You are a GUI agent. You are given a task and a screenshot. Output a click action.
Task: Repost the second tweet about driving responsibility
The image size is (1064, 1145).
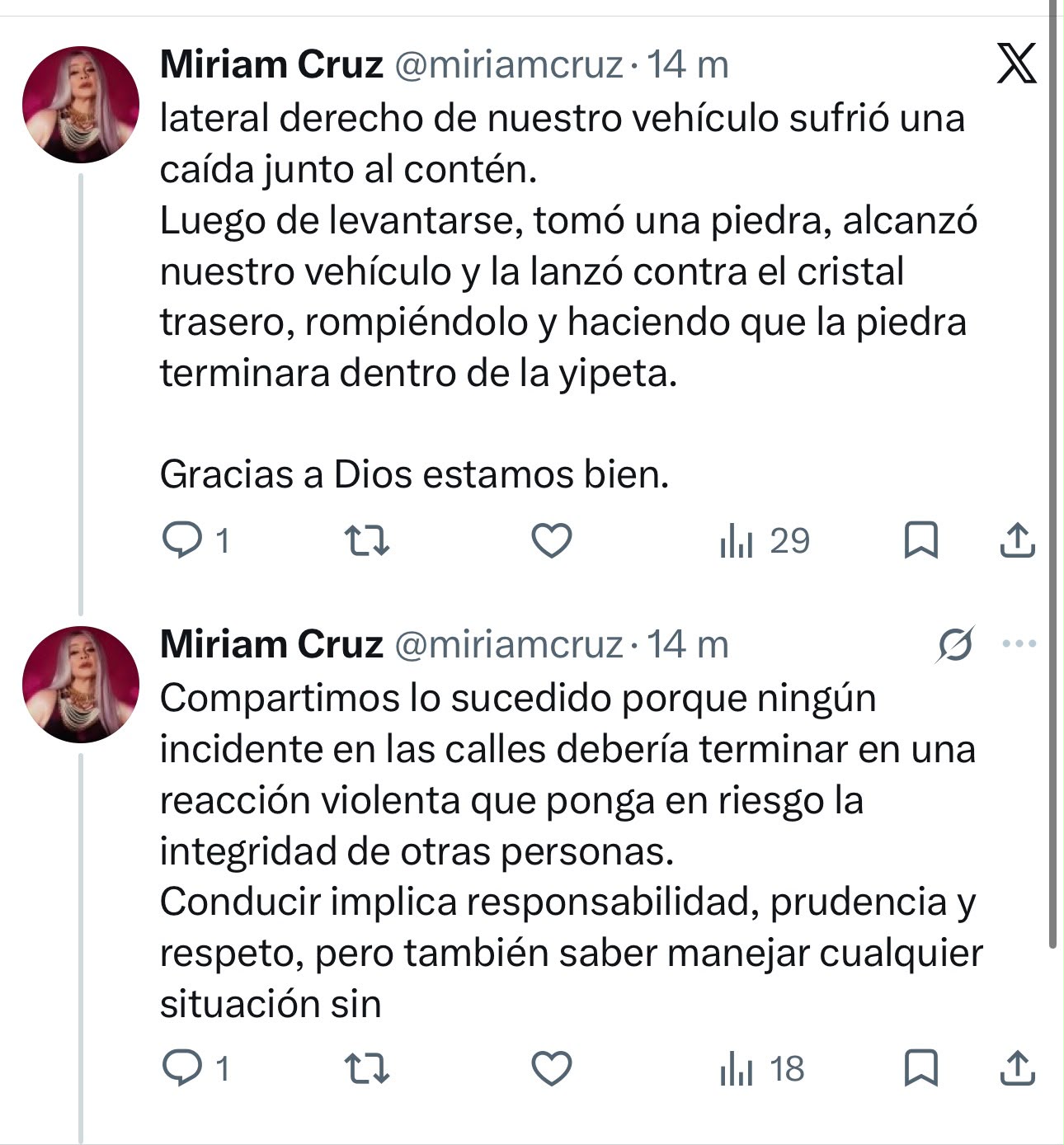point(366,1069)
